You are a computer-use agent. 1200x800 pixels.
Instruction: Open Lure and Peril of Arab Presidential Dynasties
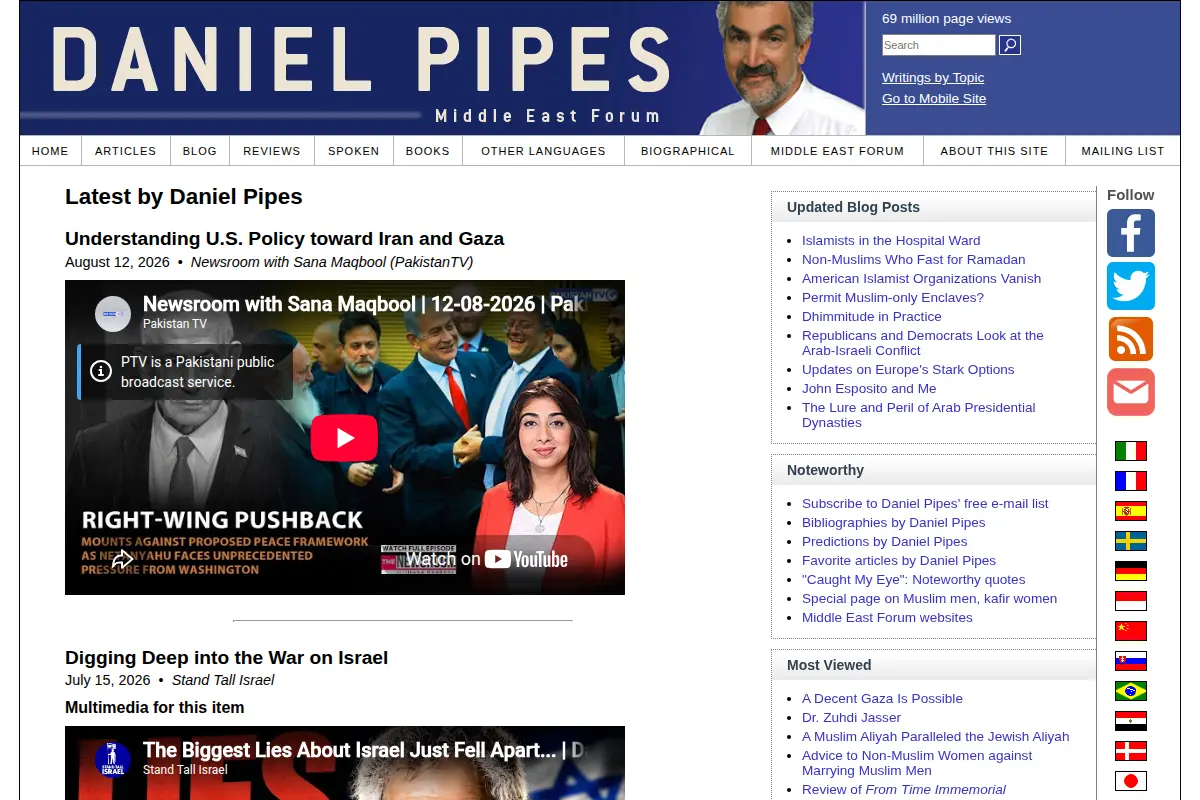pyautogui.click(x=918, y=415)
